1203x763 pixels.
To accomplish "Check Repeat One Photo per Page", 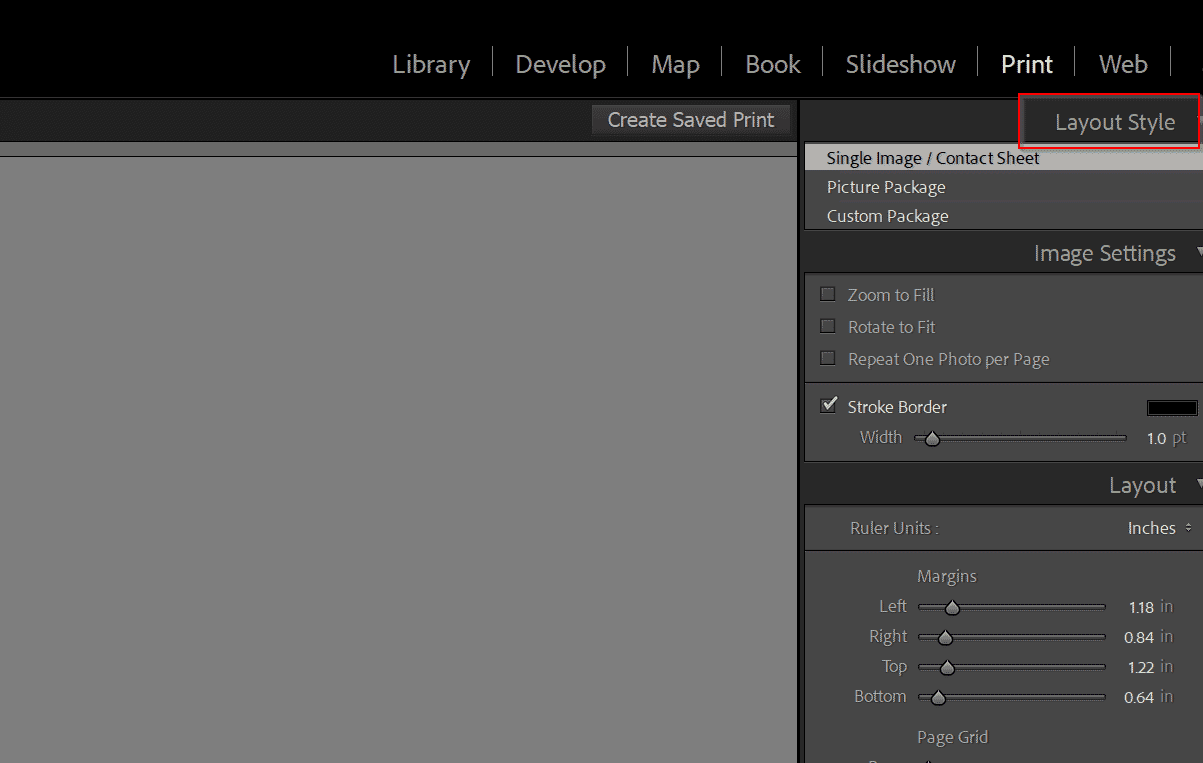I will [827, 358].
